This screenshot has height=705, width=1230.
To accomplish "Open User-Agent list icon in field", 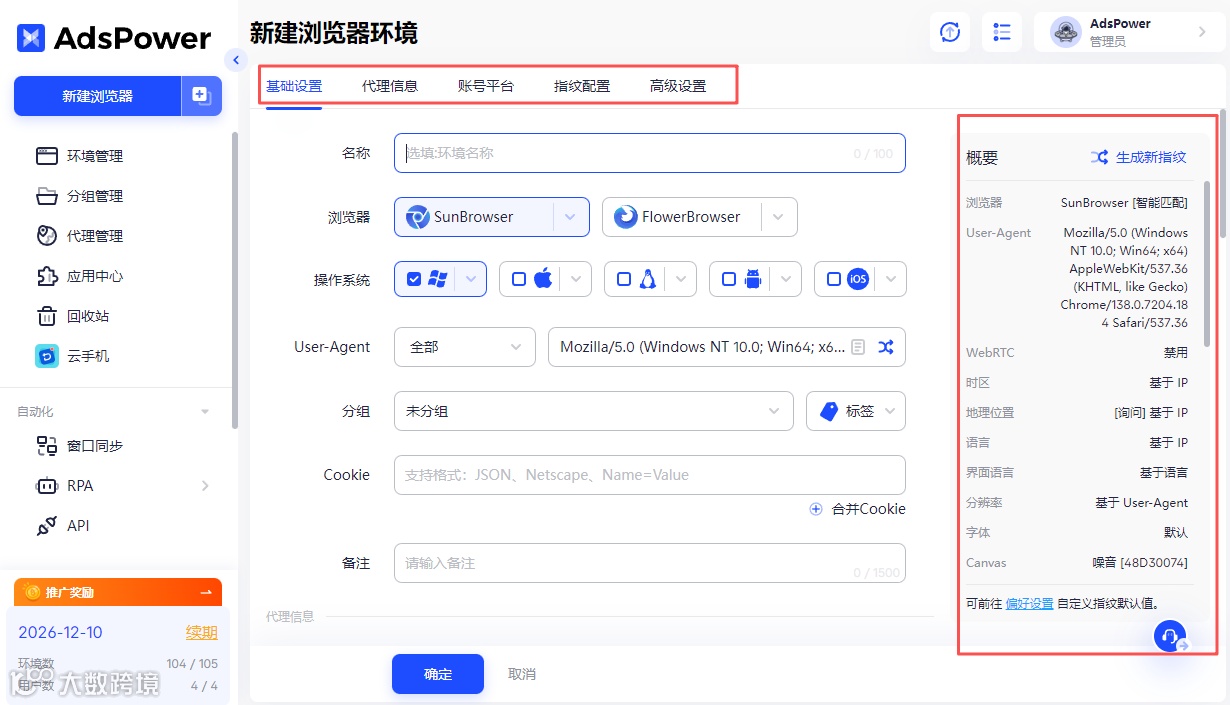I will 858,347.
